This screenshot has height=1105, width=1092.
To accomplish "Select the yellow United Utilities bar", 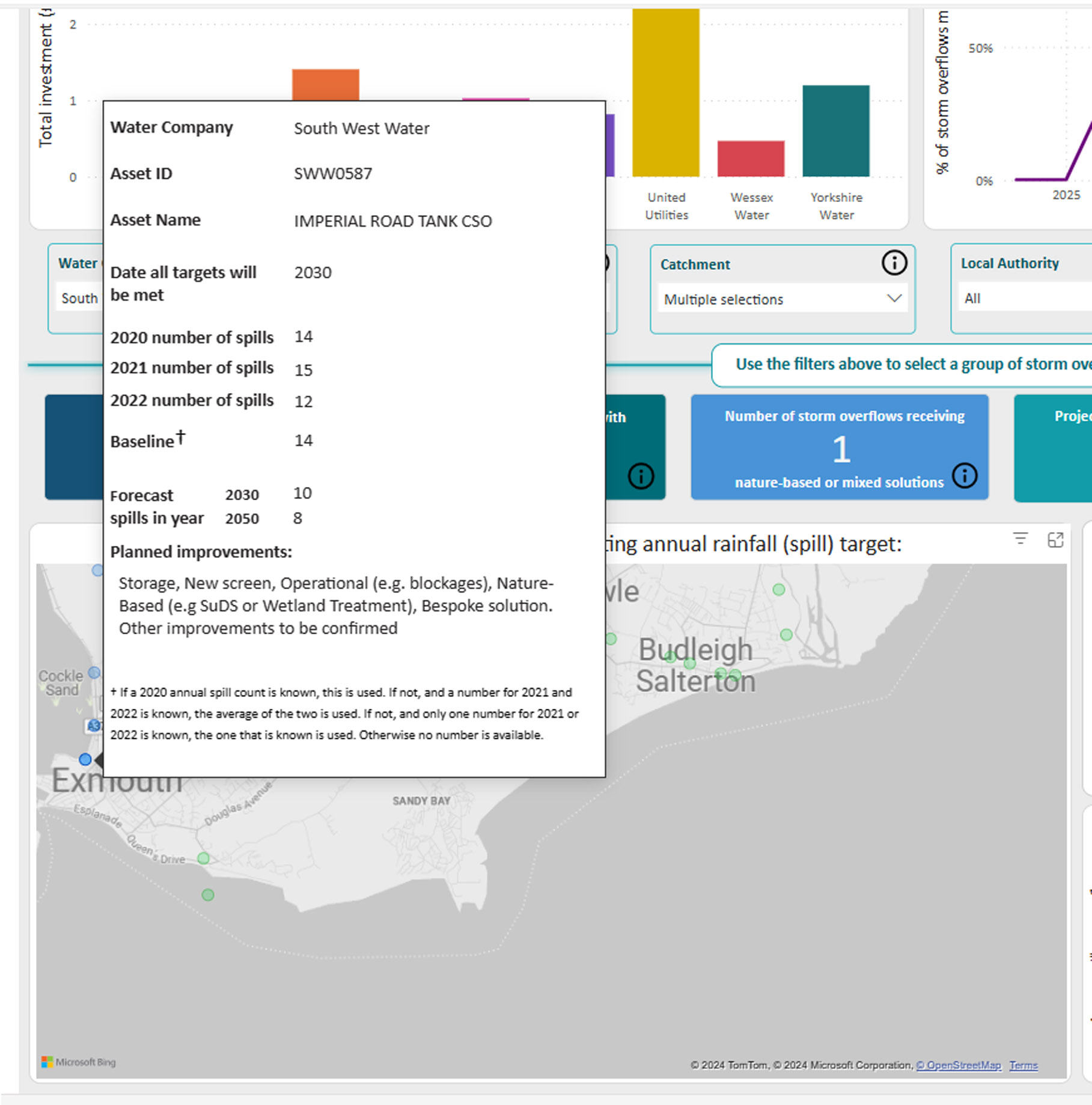I will point(665,93).
